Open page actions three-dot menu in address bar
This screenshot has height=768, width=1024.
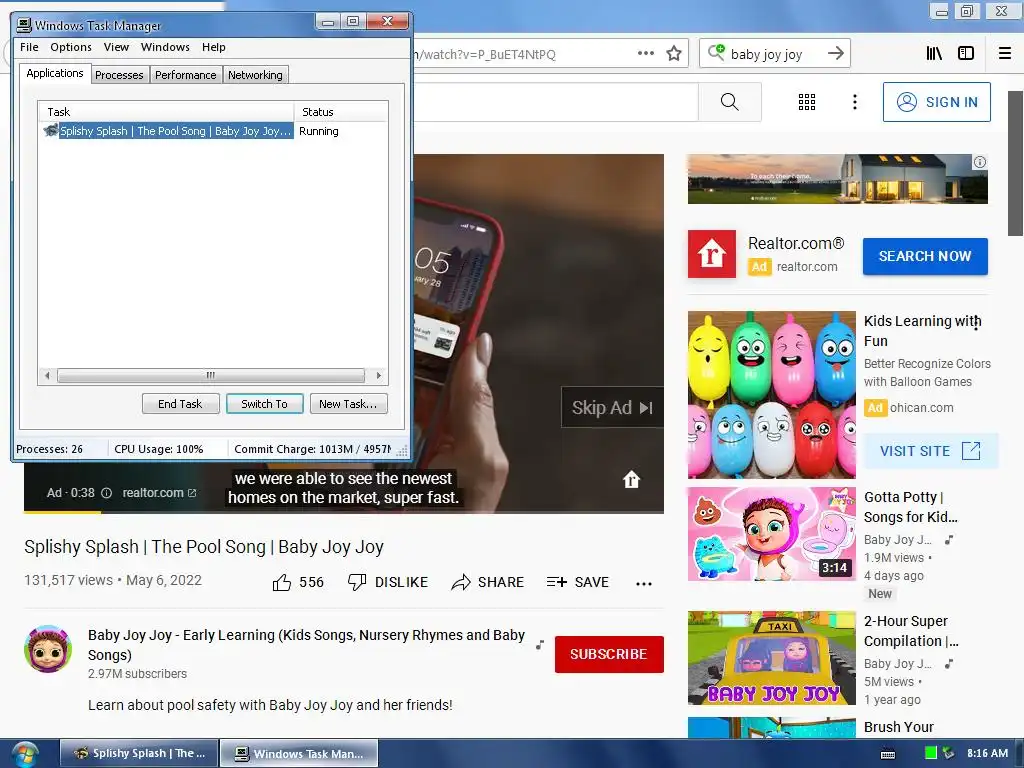point(645,54)
